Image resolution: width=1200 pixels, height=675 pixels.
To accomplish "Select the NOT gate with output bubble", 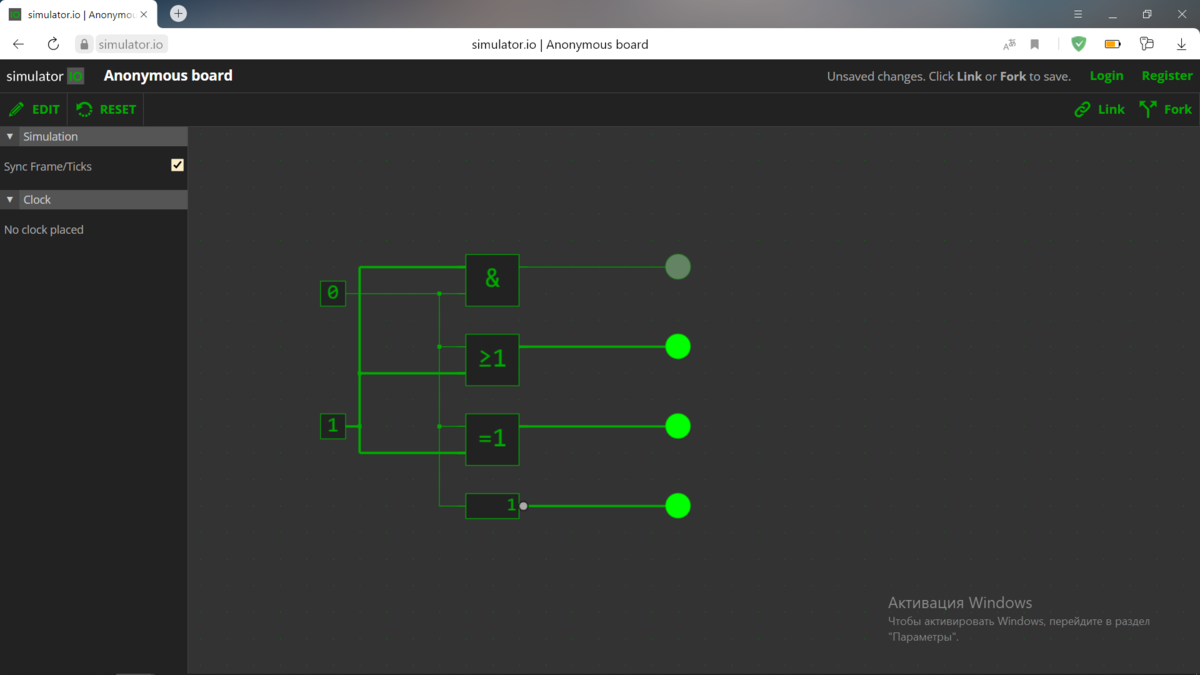I will click(x=492, y=505).
